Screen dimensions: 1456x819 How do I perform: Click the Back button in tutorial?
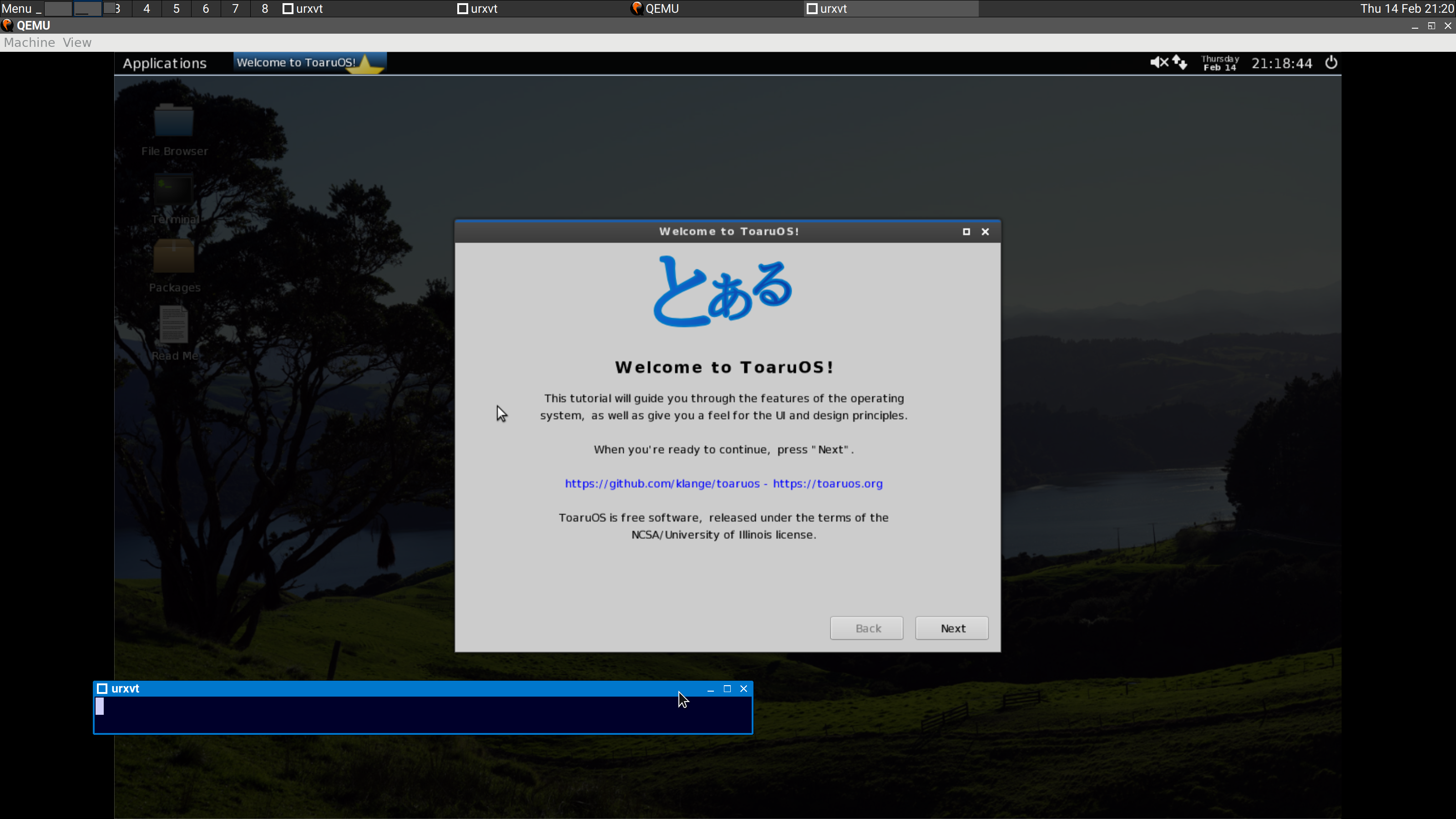coord(867,628)
